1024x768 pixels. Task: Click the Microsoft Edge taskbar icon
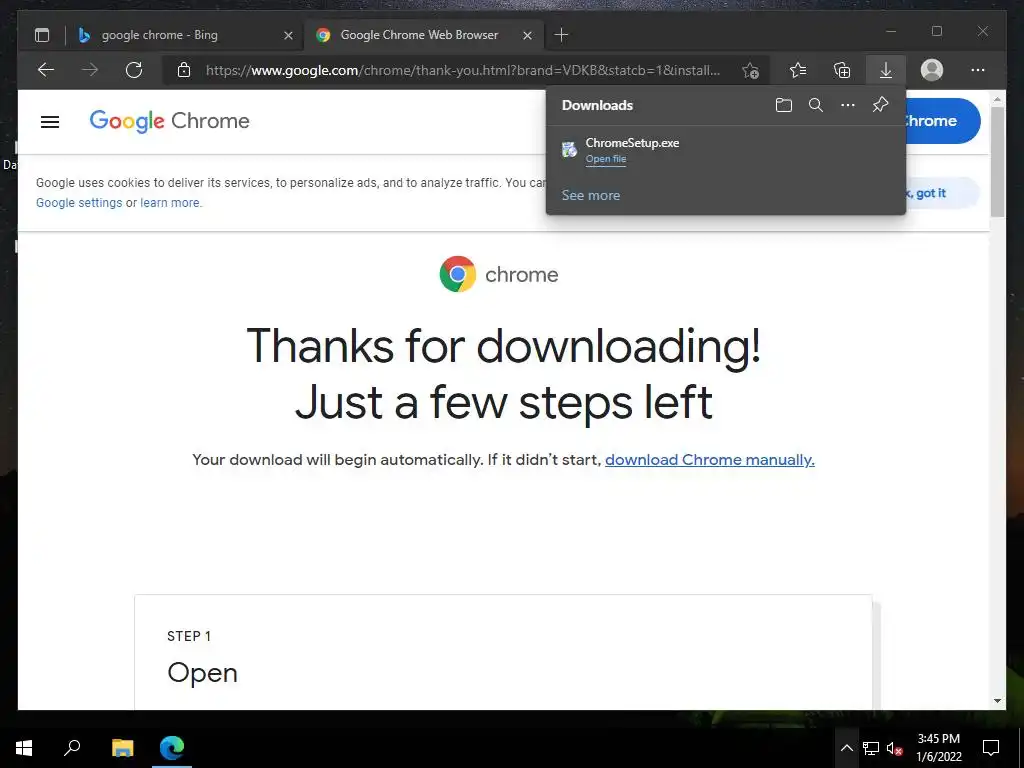tap(172, 748)
